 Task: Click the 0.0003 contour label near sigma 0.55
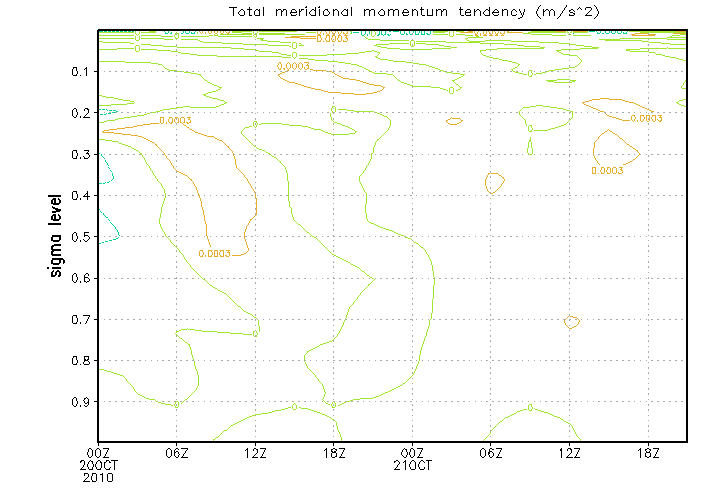(x=214, y=253)
